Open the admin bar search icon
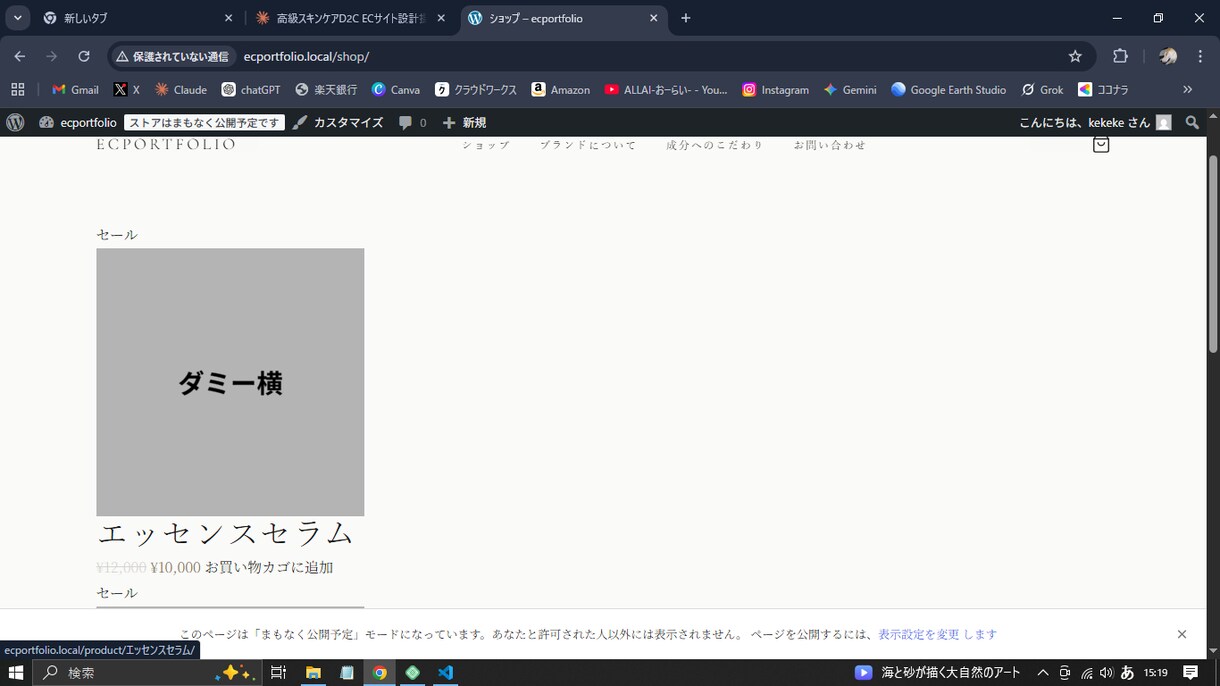This screenshot has height=686, width=1220. tap(1192, 122)
